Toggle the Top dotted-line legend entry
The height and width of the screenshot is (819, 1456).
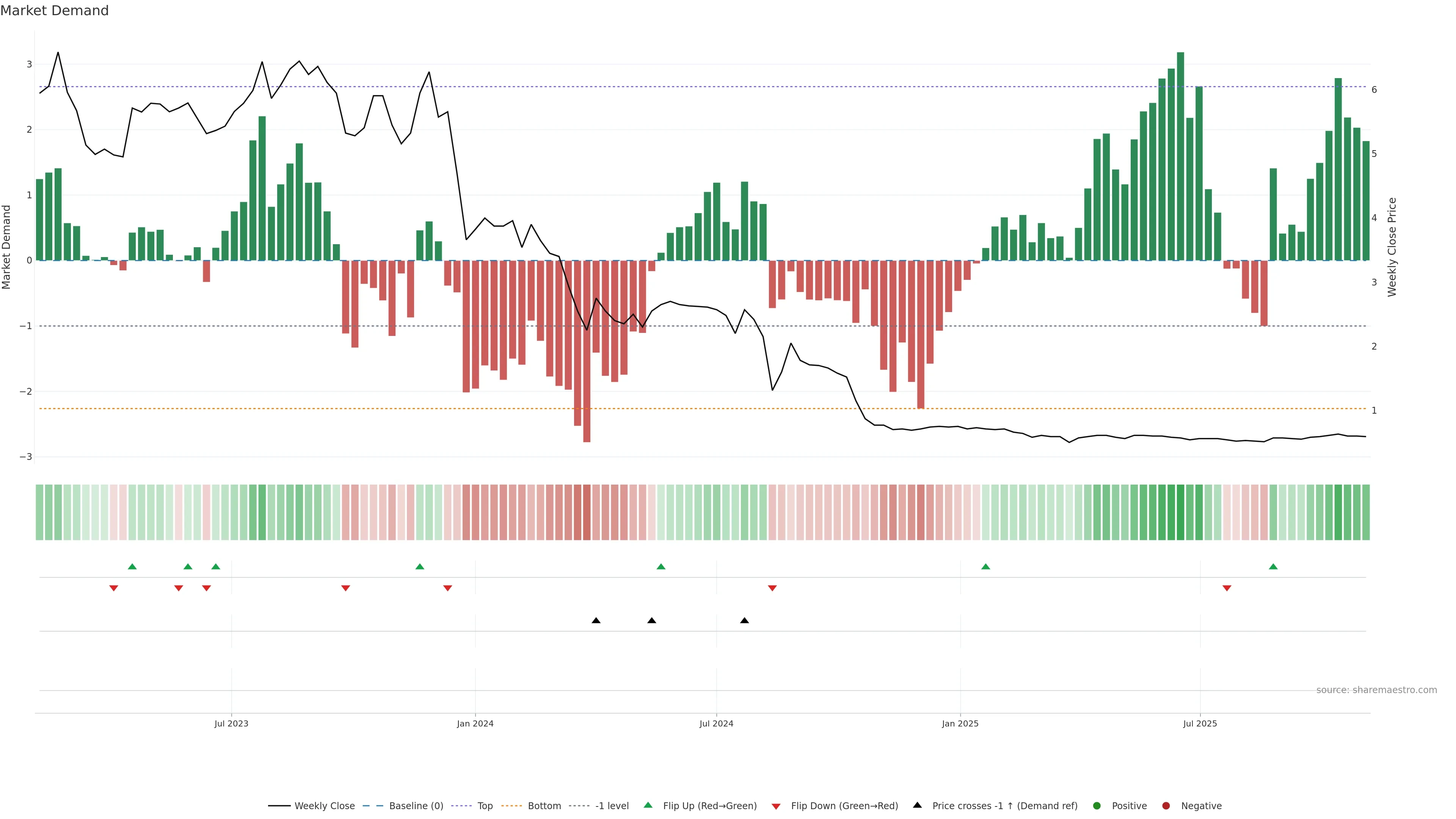coord(485,806)
